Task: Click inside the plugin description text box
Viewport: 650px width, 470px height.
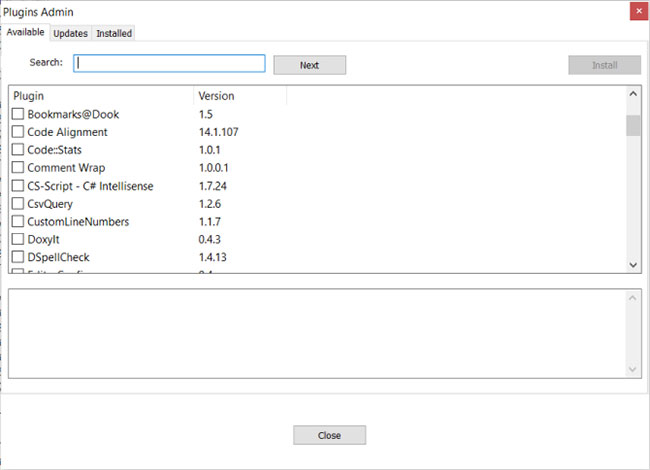Action: click(317, 334)
